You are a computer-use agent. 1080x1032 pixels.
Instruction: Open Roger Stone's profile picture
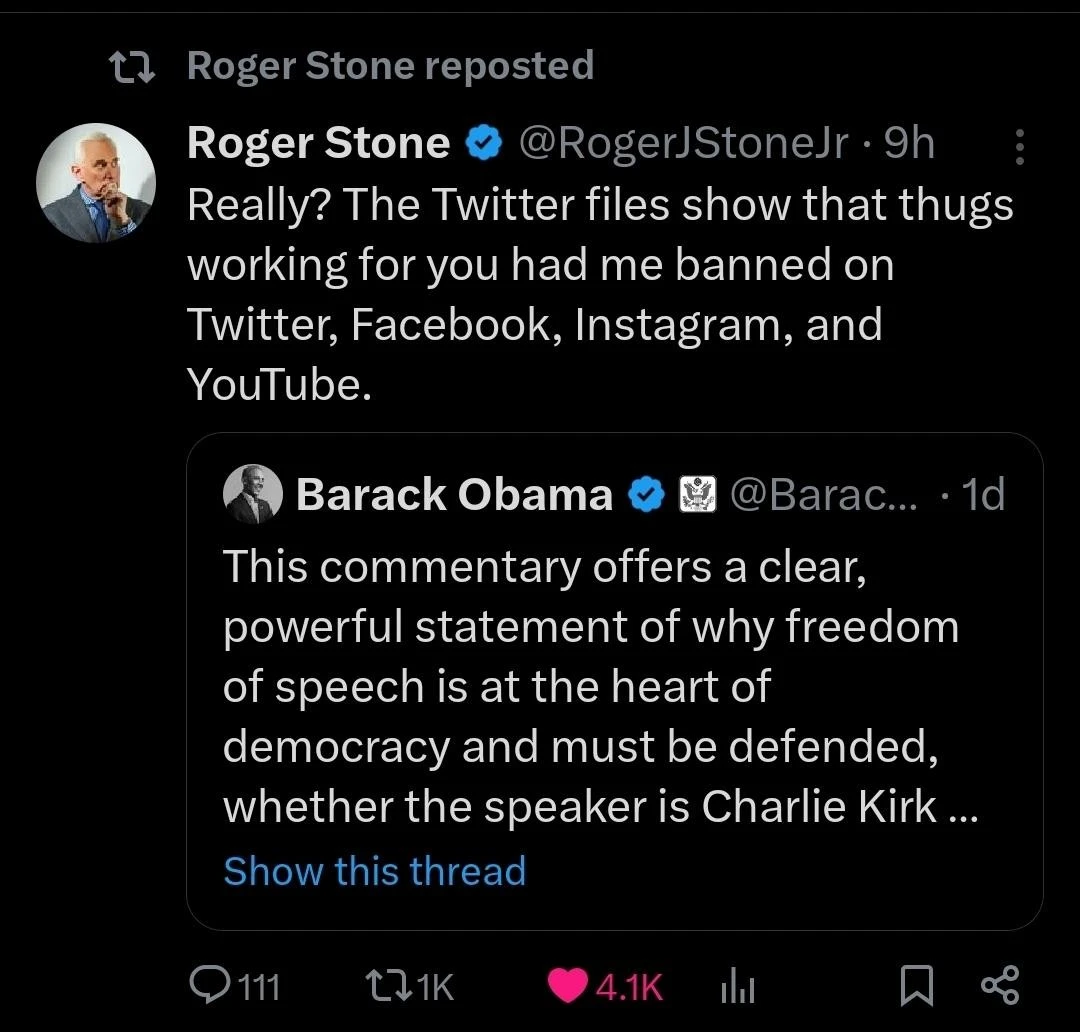coord(96,184)
